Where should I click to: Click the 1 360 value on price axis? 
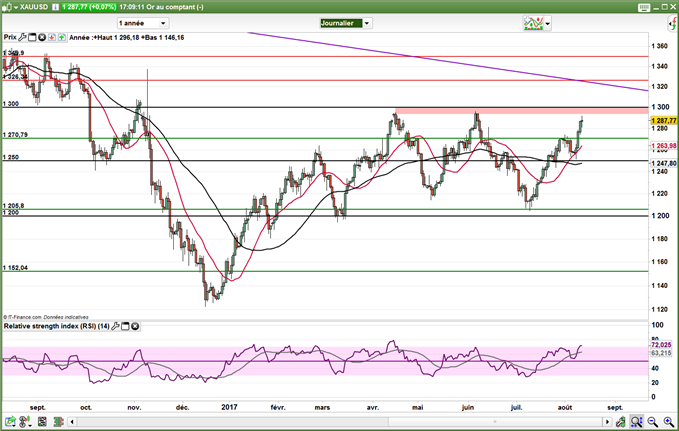click(660, 46)
